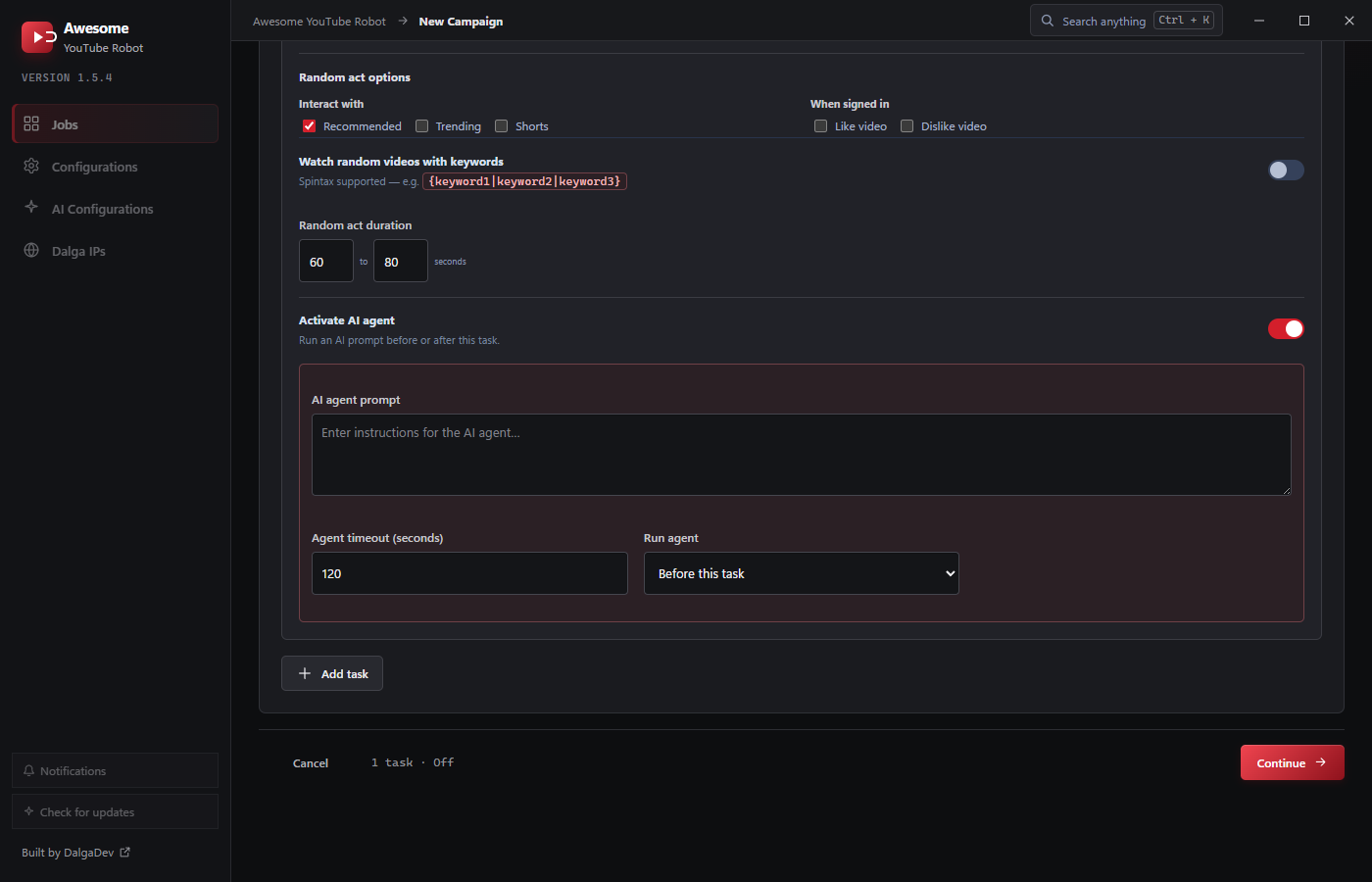Click the New Campaign breadcrumb title
This screenshot has height=882, width=1372.
click(x=461, y=22)
